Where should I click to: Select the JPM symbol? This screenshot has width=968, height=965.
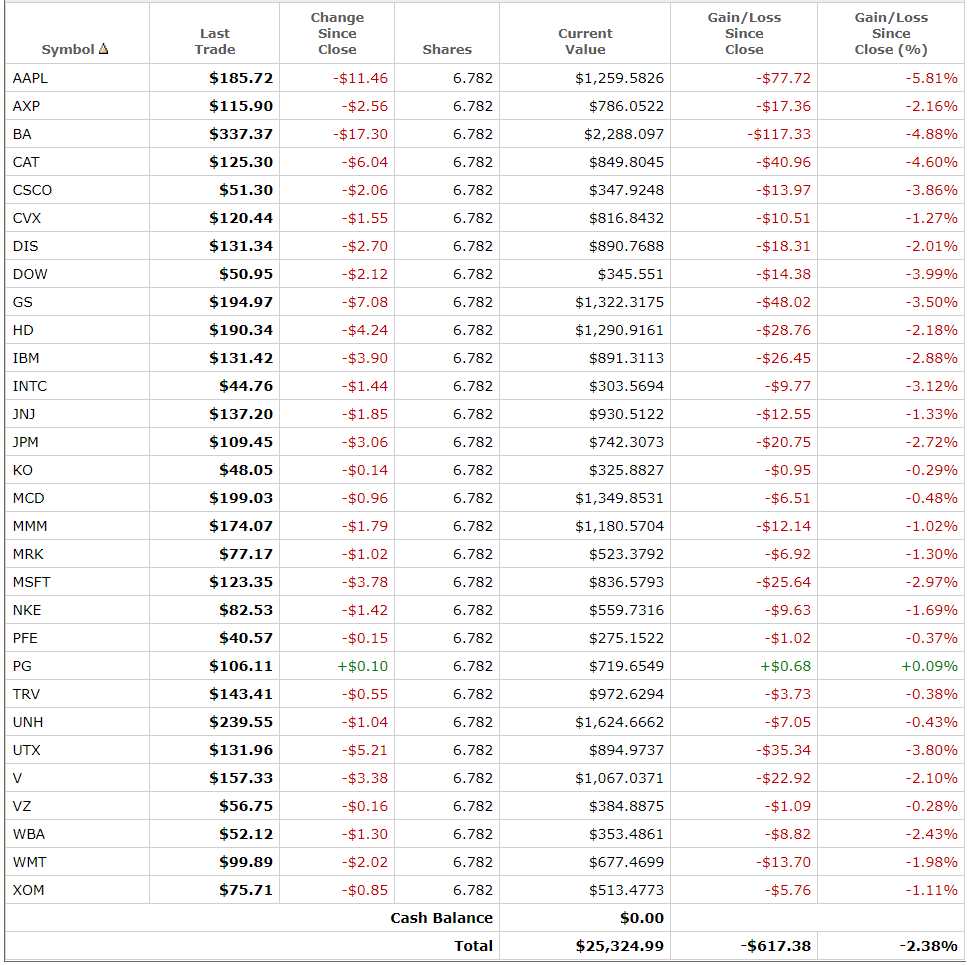pos(25,442)
